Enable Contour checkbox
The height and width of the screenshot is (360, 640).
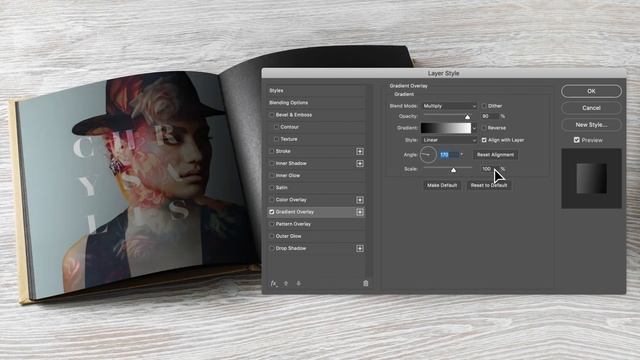(x=276, y=127)
